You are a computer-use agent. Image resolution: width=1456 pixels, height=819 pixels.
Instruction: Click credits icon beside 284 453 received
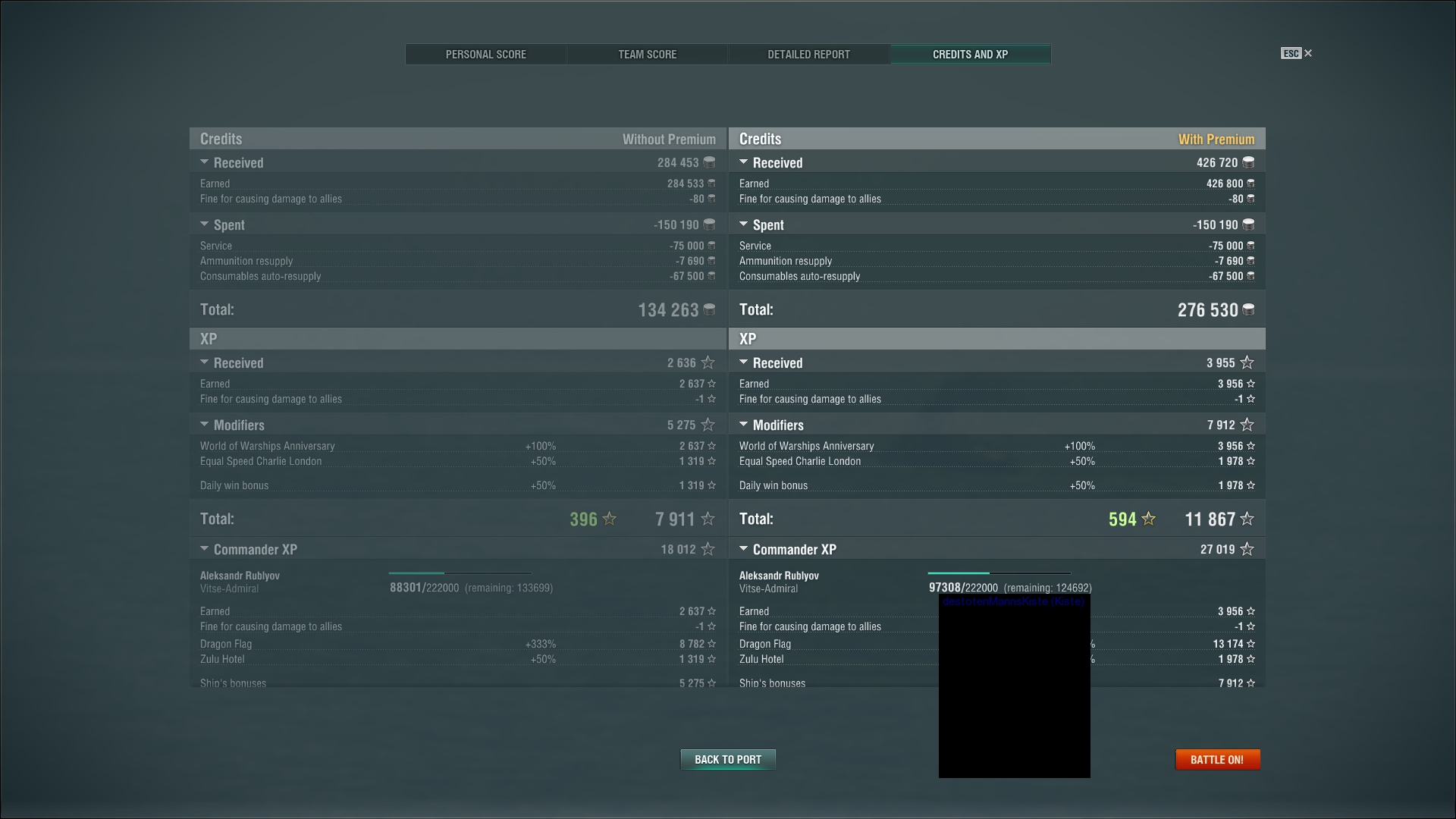(709, 162)
